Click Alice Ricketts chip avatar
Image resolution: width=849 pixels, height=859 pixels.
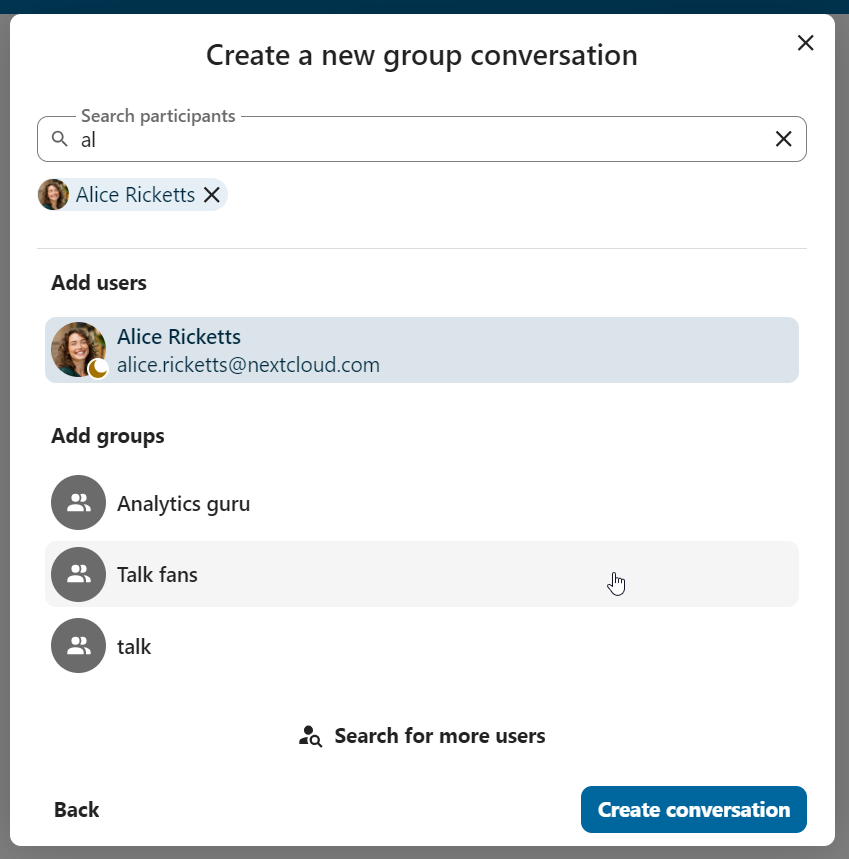[x=54, y=195]
